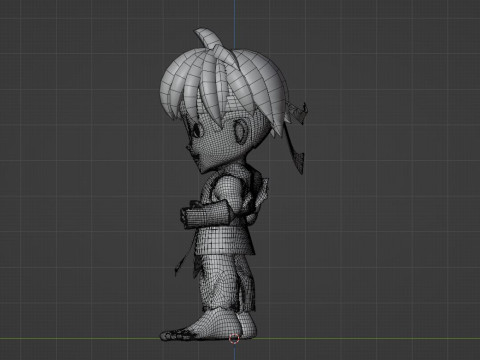This screenshot has height=360, width=480.
Task: Click the 3D cursor at the origin
Action: pos(234,339)
